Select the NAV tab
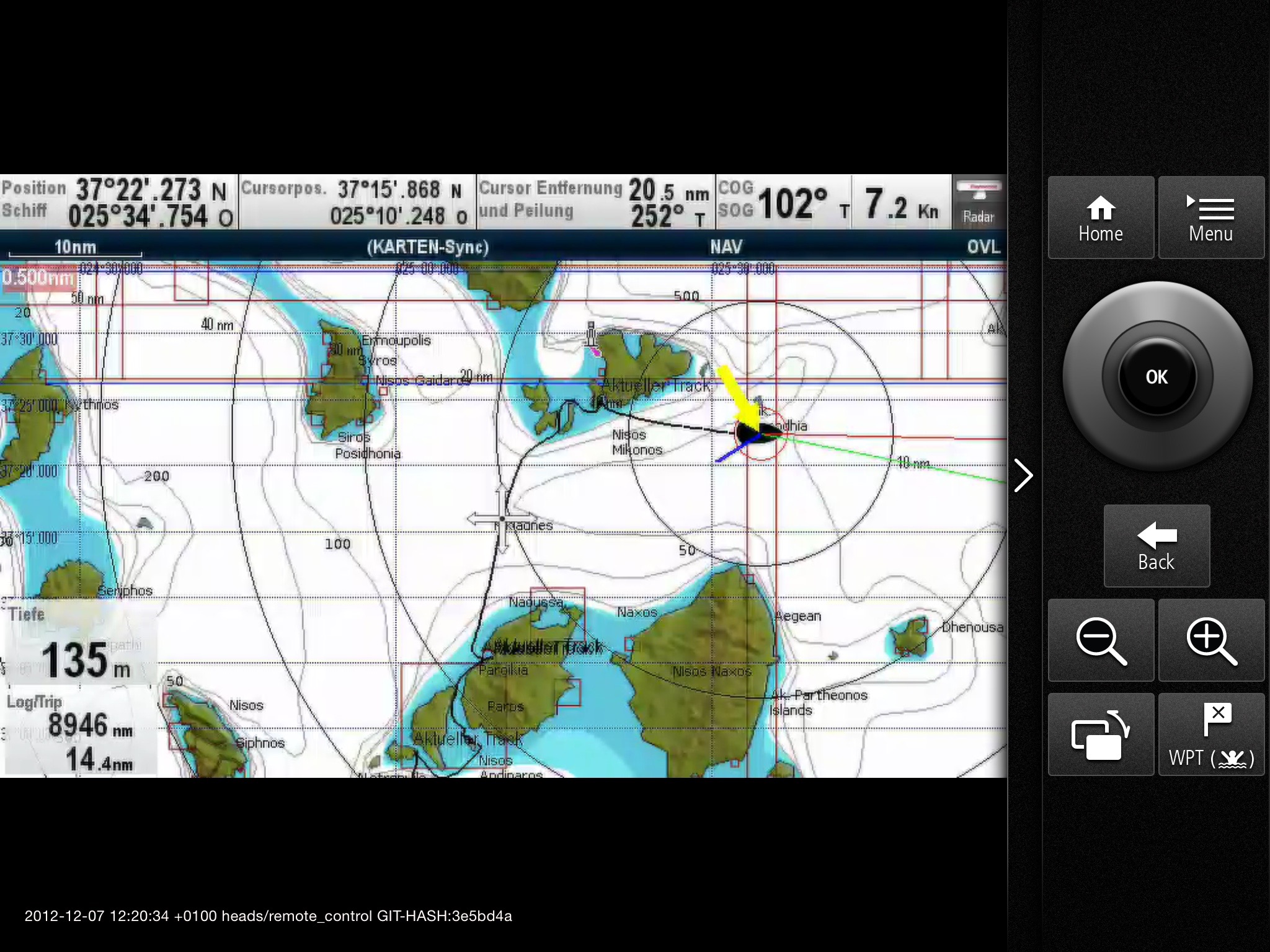Image resolution: width=1270 pixels, height=952 pixels. point(726,247)
